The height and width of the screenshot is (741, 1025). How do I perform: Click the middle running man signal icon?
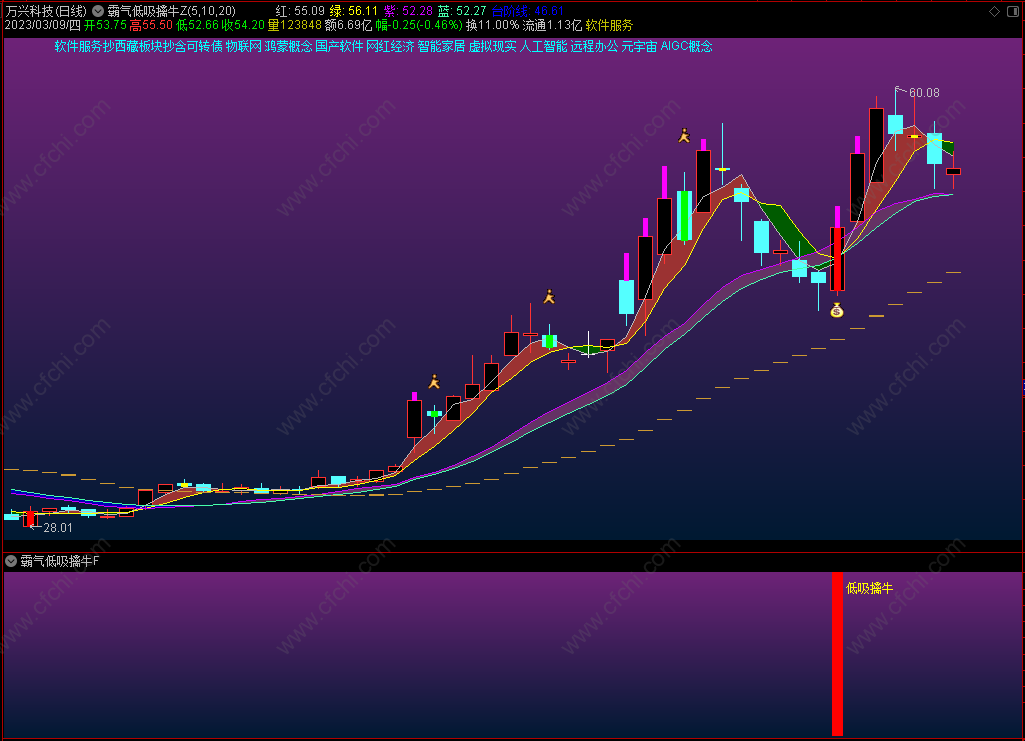tap(549, 297)
